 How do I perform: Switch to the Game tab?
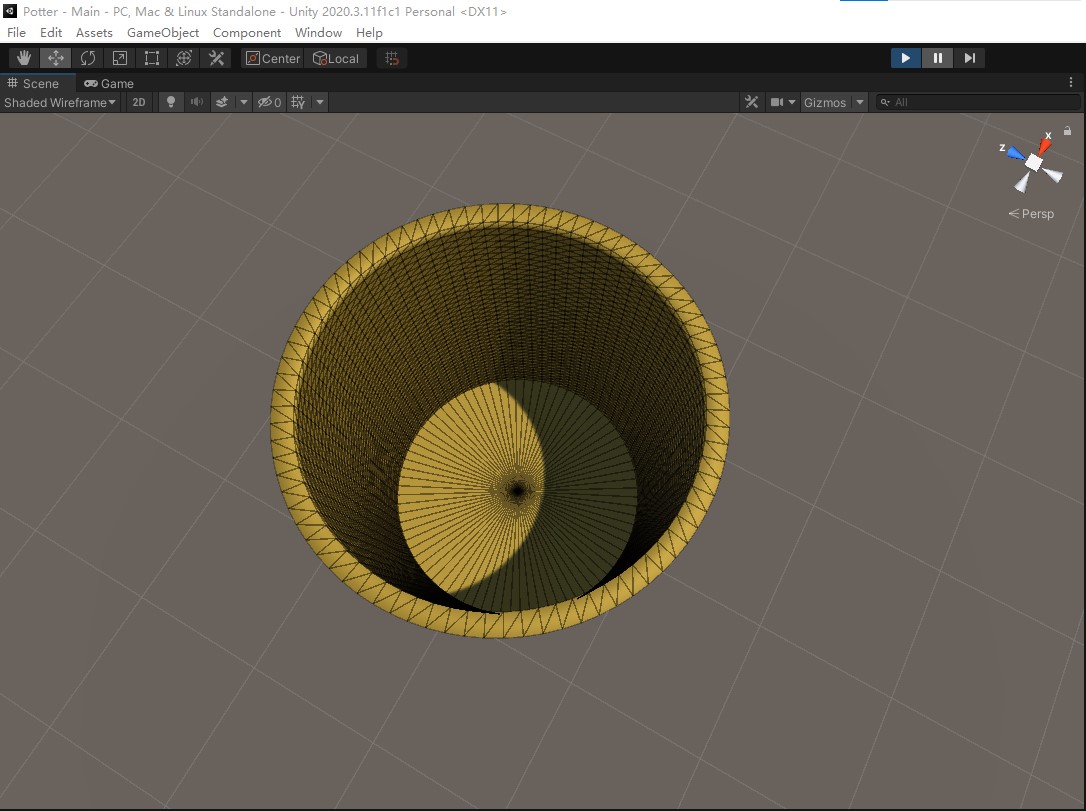point(109,83)
